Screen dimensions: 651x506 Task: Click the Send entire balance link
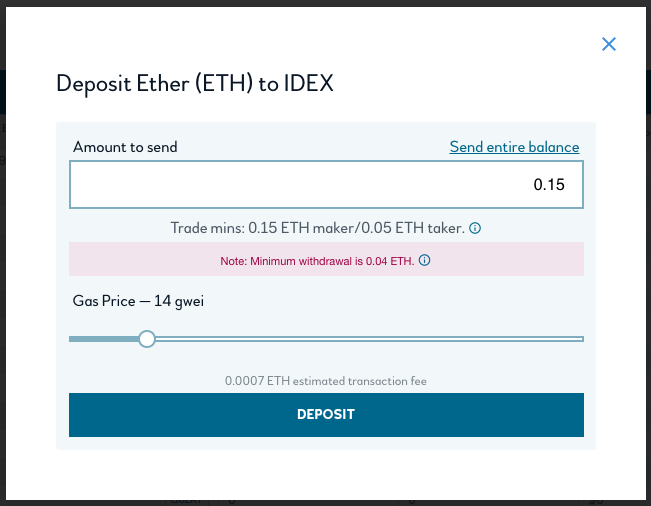point(514,147)
